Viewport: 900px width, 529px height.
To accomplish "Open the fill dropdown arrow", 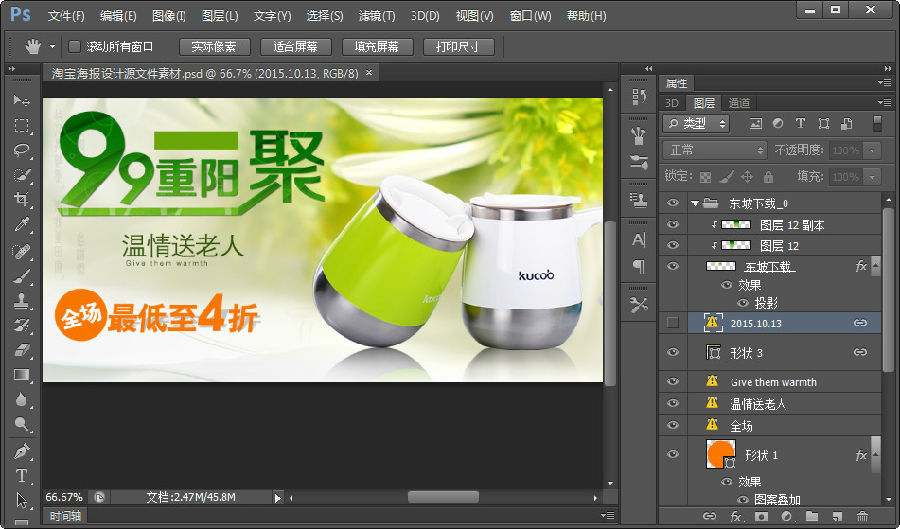I will pyautogui.click(x=872, y=177).
